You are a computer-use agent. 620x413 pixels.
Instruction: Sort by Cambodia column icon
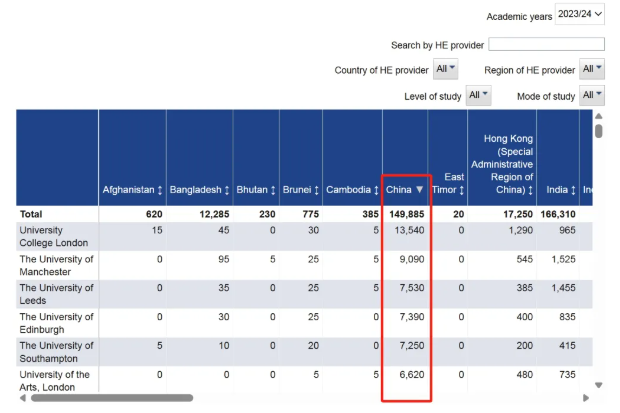tap(375, 189)
